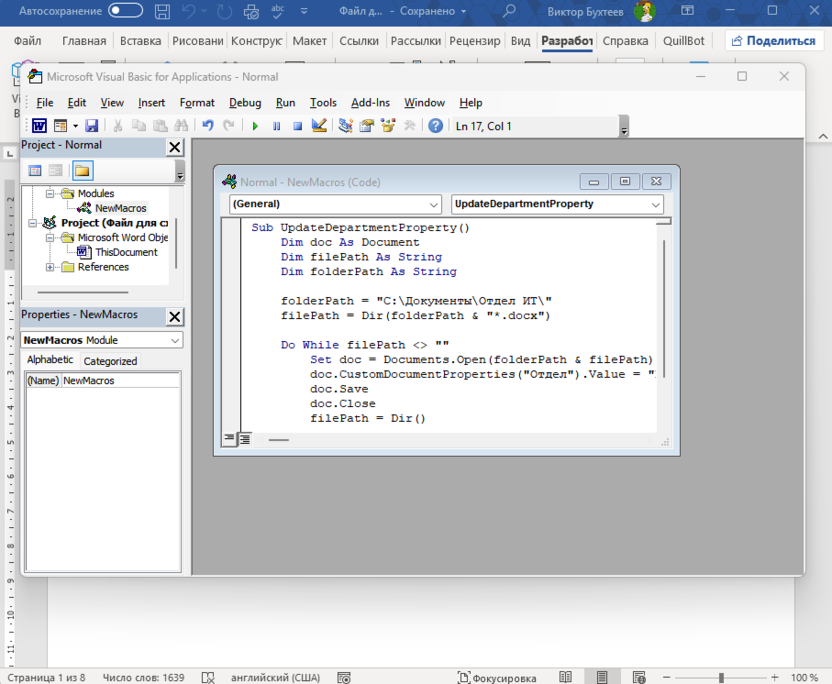
Task: Click the Поделиться share button
Action: [775, 41]
